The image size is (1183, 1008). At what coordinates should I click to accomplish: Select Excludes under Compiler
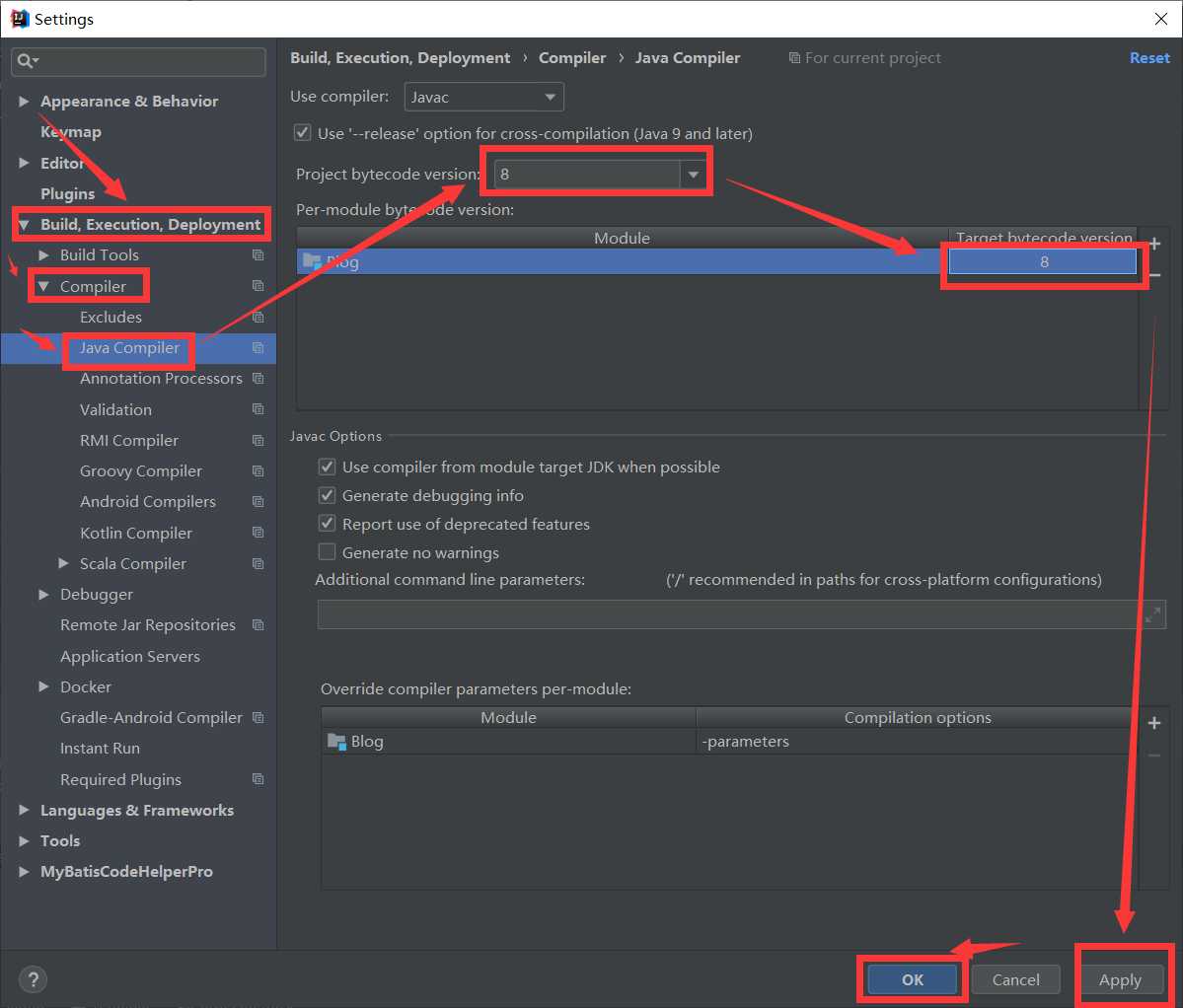[x=111, y=317]
